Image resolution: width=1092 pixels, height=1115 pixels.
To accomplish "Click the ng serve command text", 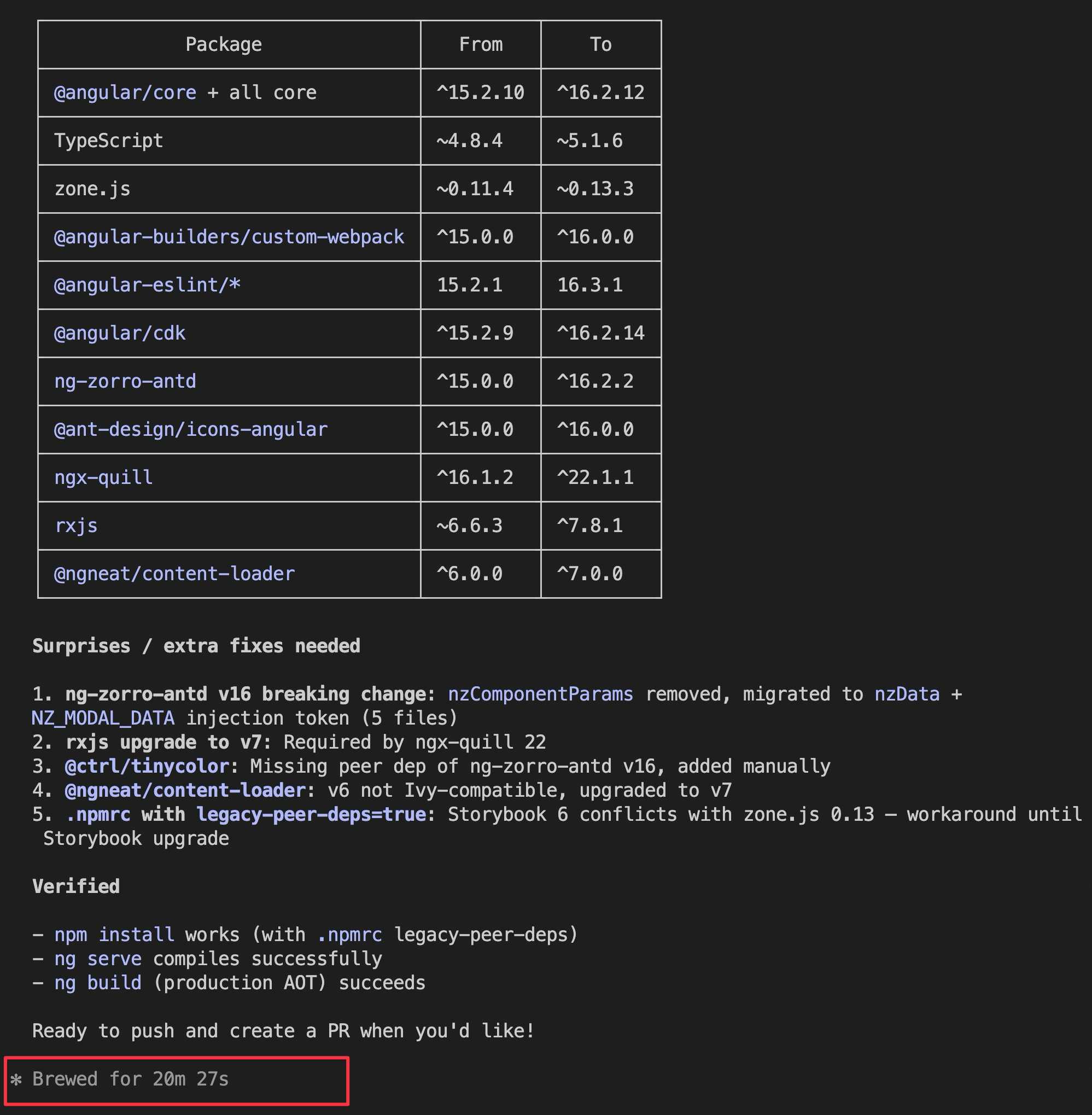I will [x=97, y=959].
